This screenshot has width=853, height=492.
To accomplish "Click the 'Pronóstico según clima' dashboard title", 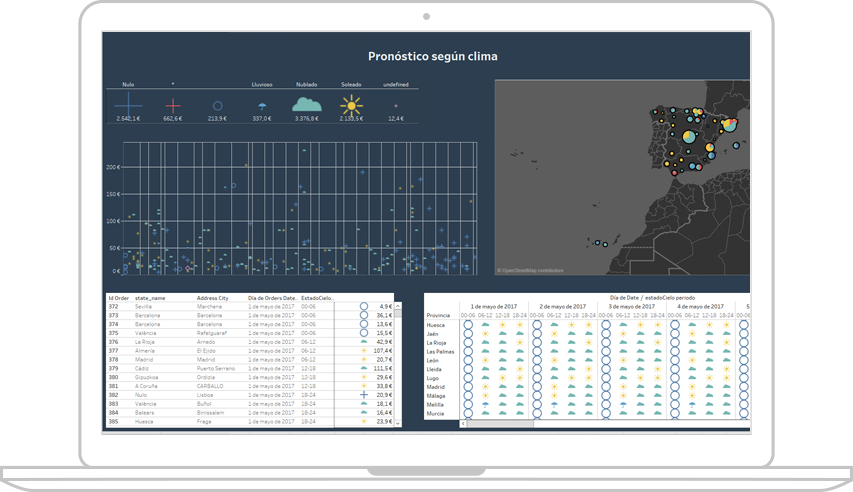I will [x=433, y=56].
